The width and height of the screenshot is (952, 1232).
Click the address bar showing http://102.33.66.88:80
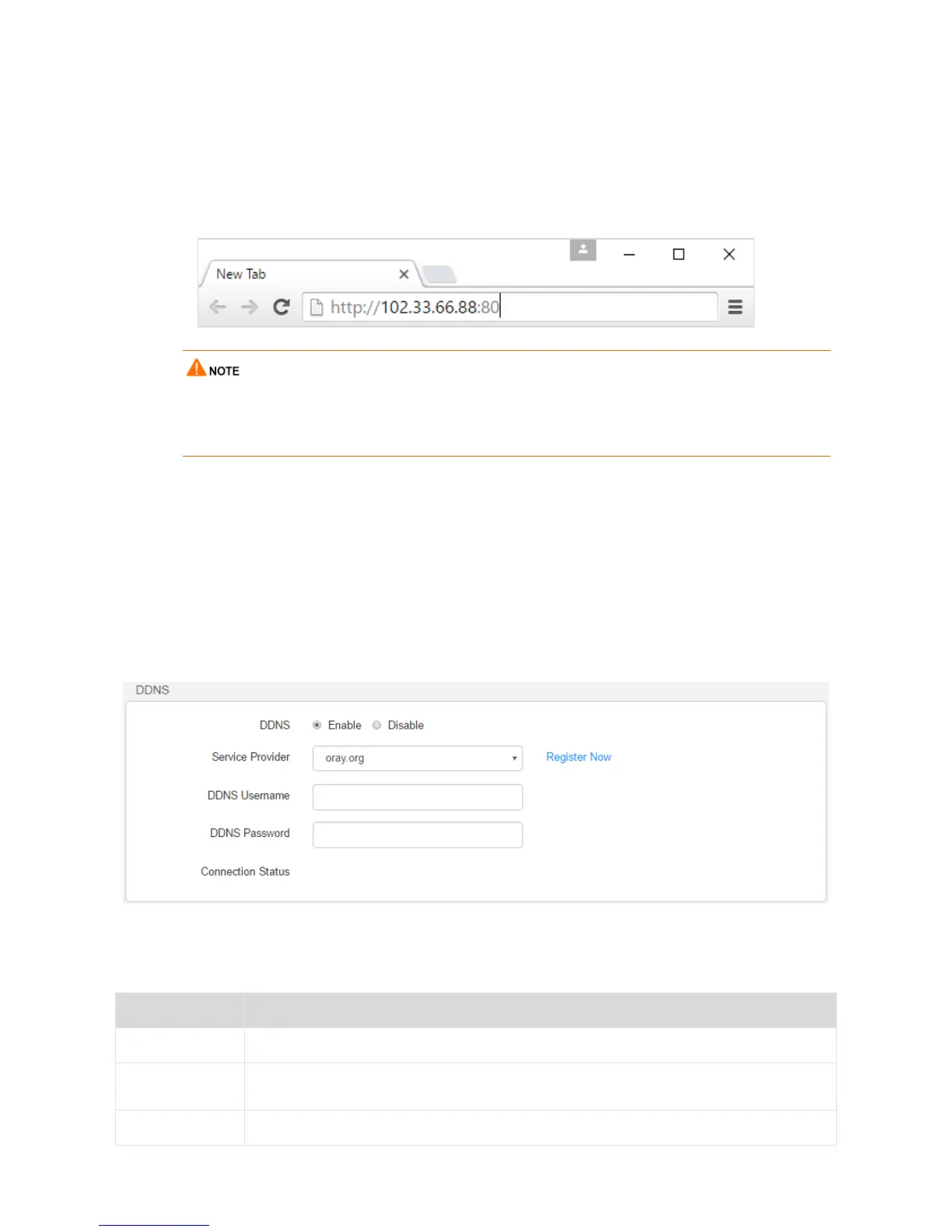[509, 307]
